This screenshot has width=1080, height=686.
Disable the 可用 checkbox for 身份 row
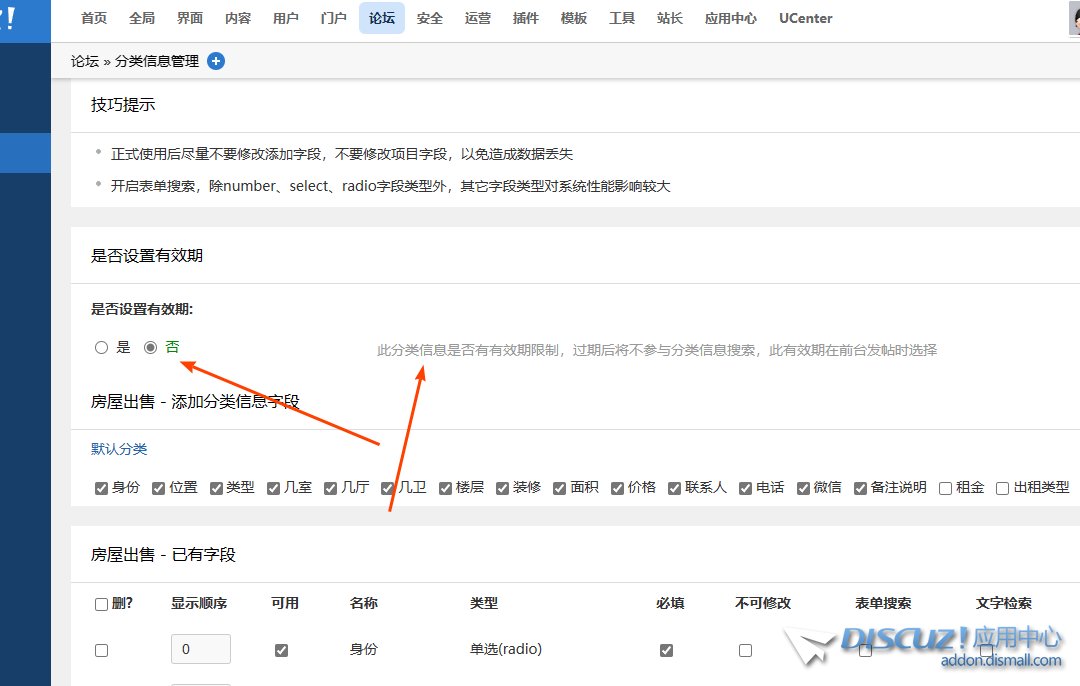pos(281,649)
